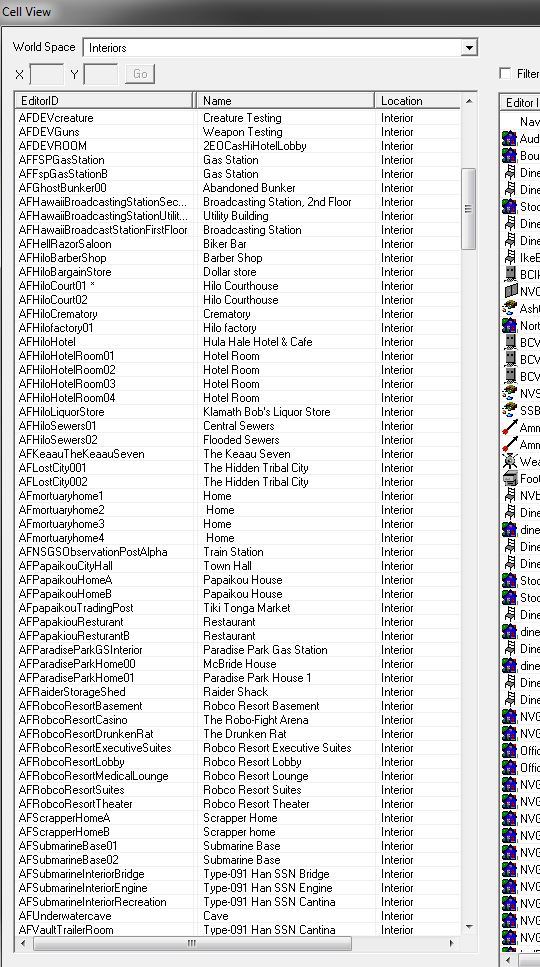The image size is (540, 967).
Task: Click the cell list's vertical scrollbar down arrow
Action: click(468, 927)
